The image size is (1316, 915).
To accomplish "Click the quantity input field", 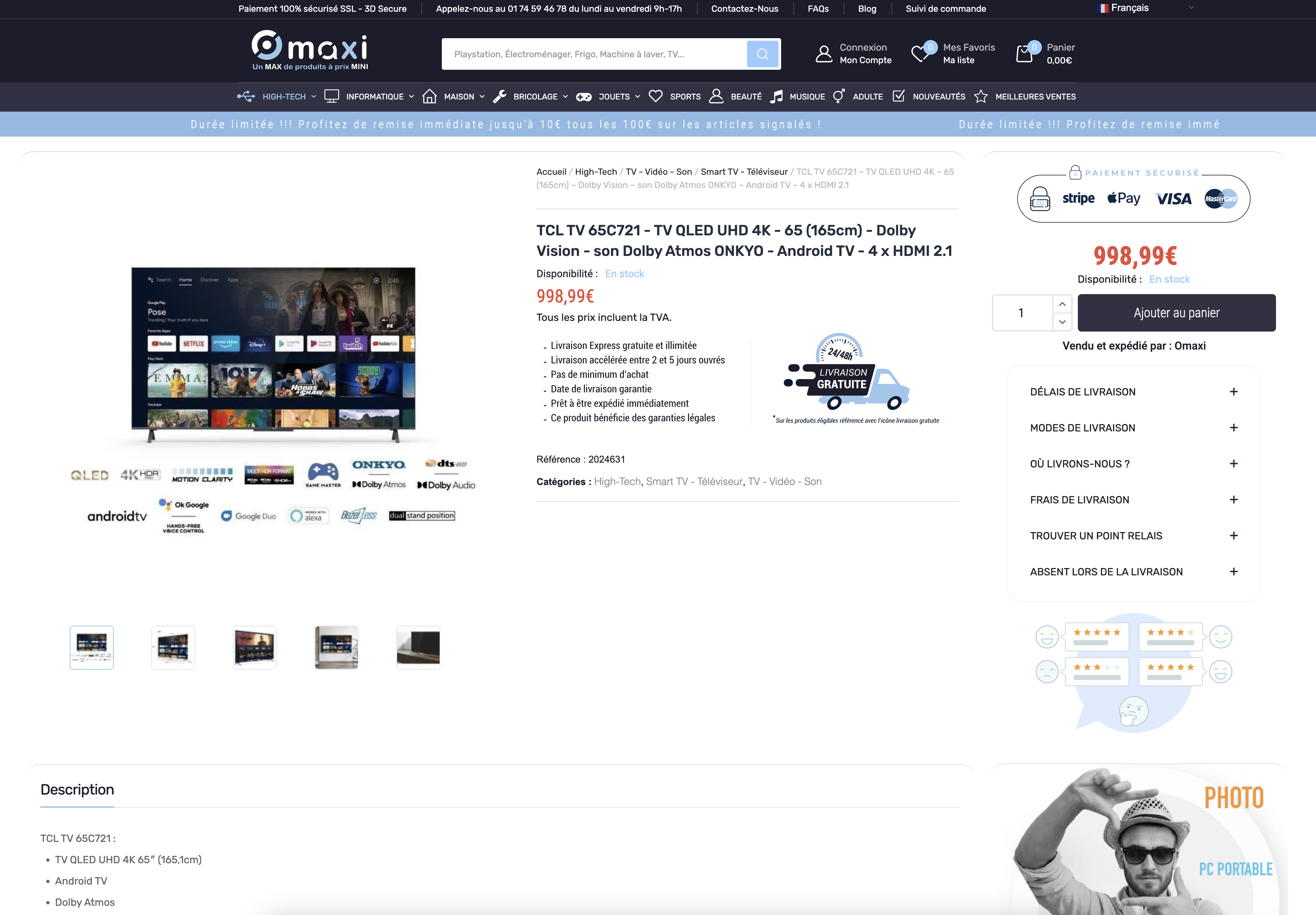I will (x=1022, y=312).
